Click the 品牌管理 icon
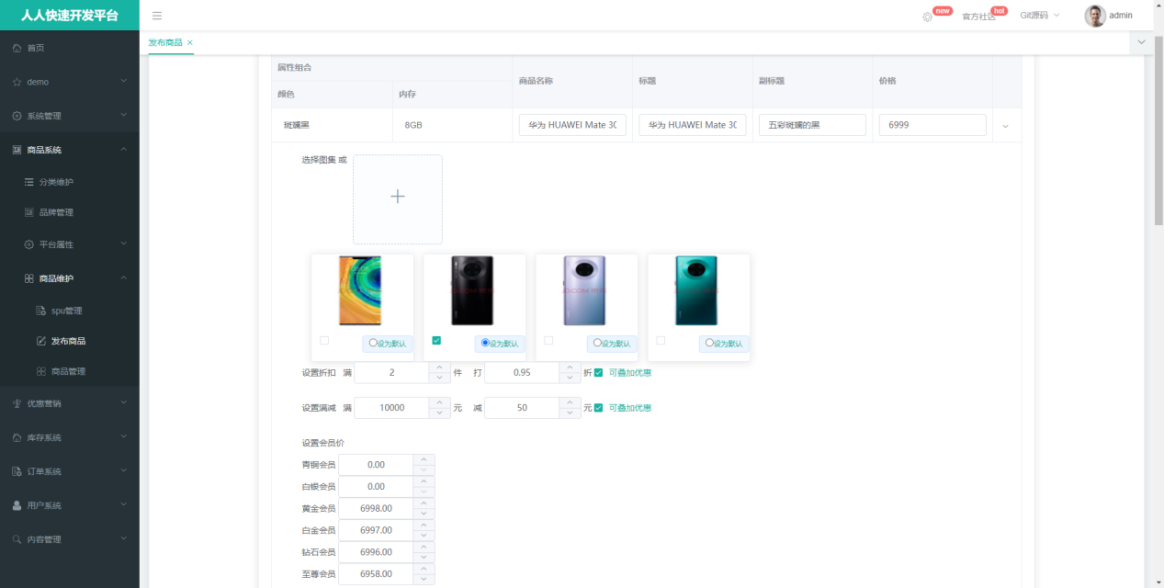This screenshot has height=588, width=1165. [29, 213]
